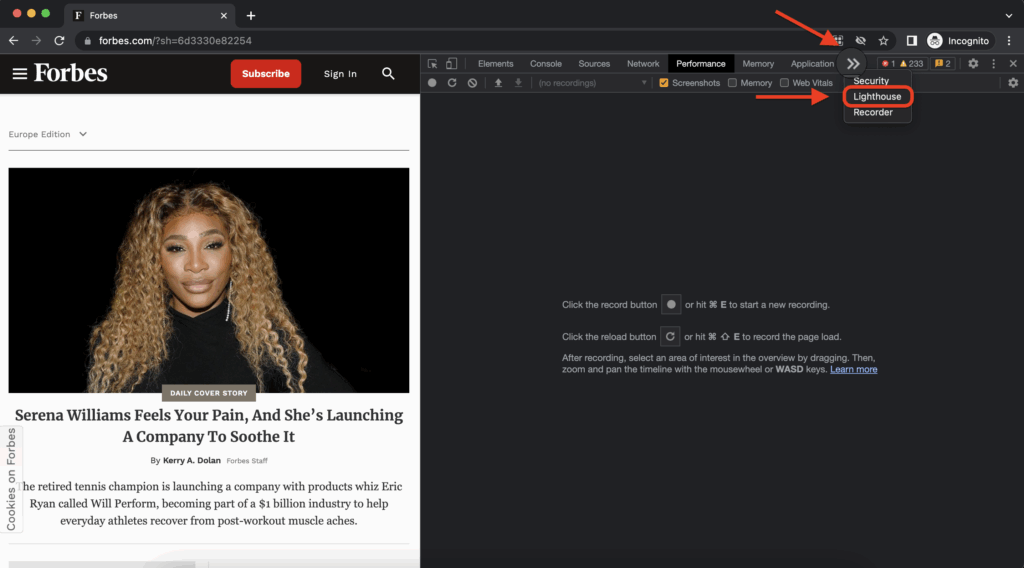Click the reload button in the instructions
Image resolution: width=1024 pixels, height=568 pixels.
coord(670,337)
